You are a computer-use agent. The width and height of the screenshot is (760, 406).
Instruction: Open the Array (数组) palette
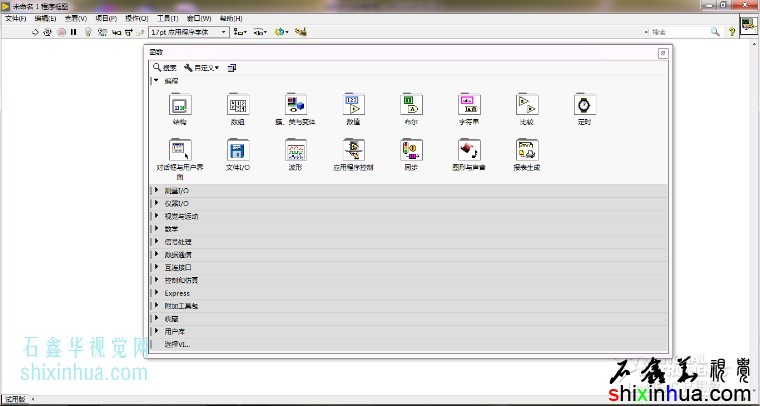(x=237, y=104)
